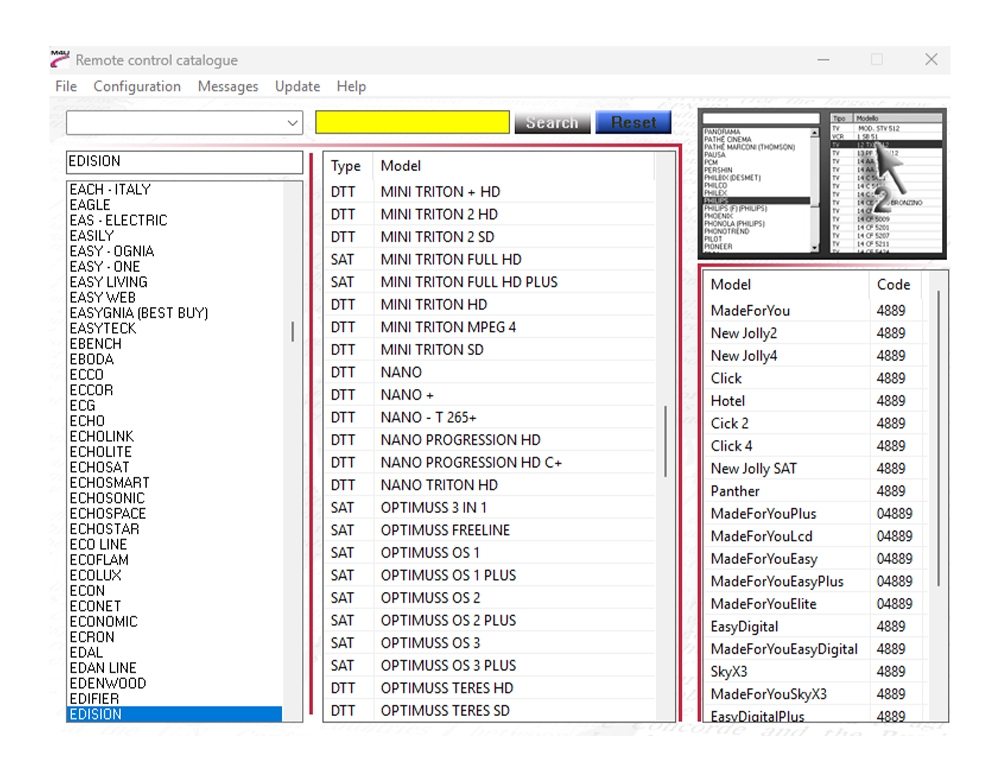
Task: Click the app logo icon in title bar
Action: click(60, 59)
